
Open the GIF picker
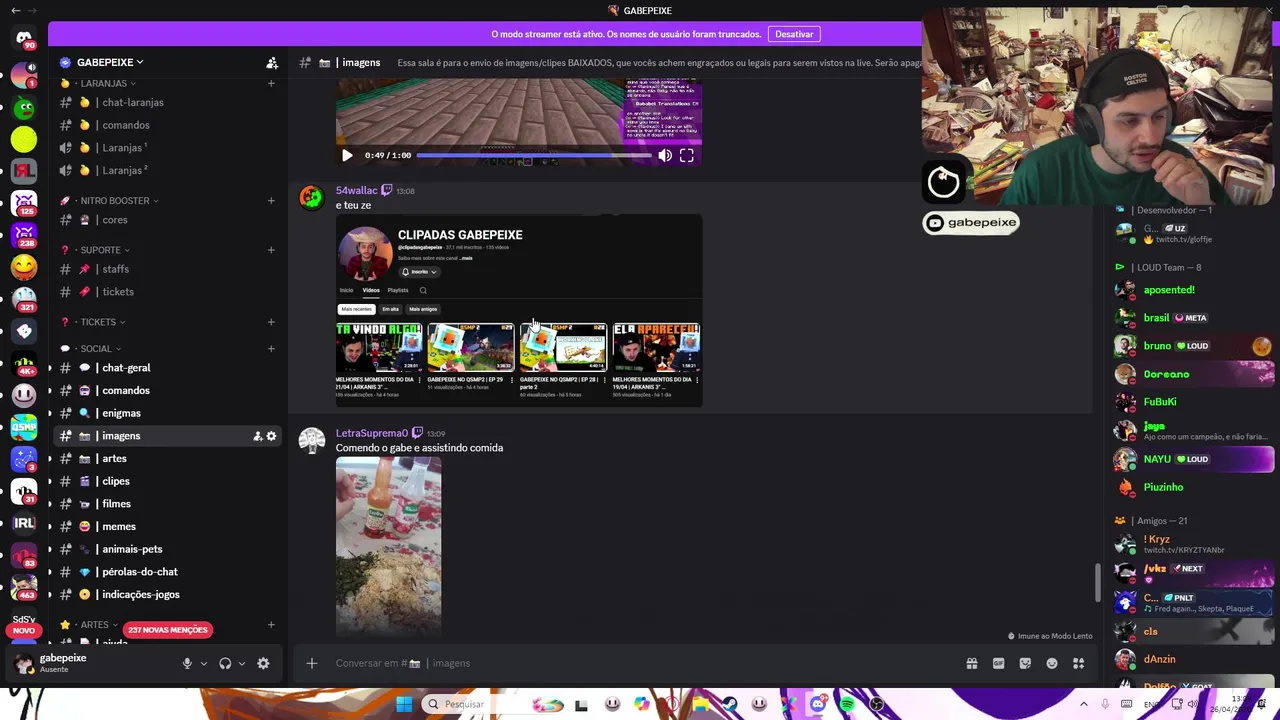click(x=998, y=663)
